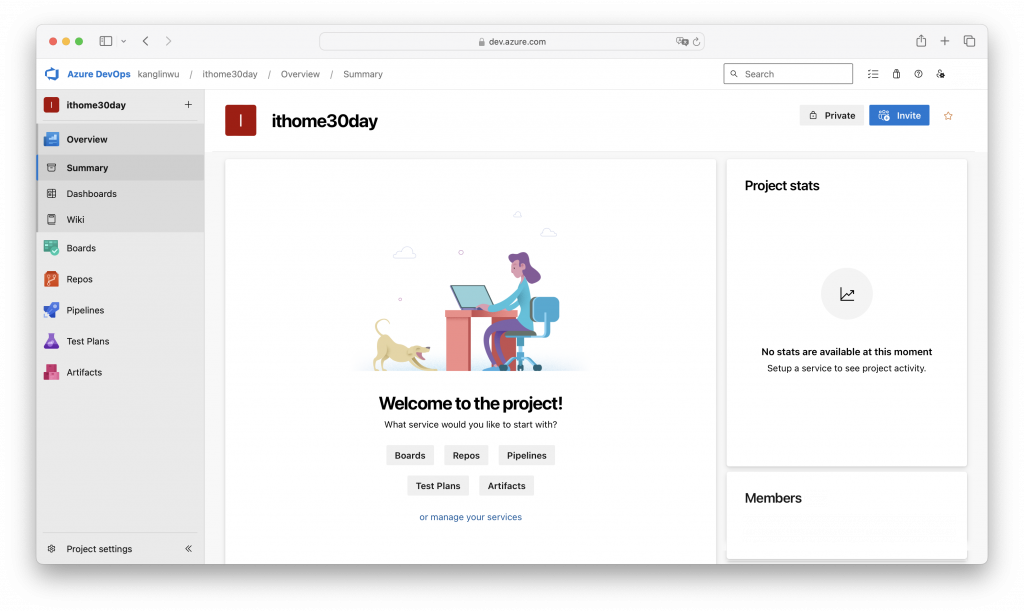Image resolution: width=1024 pixels, height=612 pixels.
Task: Click the plus icon next to ithome30day
Action: tap(188, 105)
